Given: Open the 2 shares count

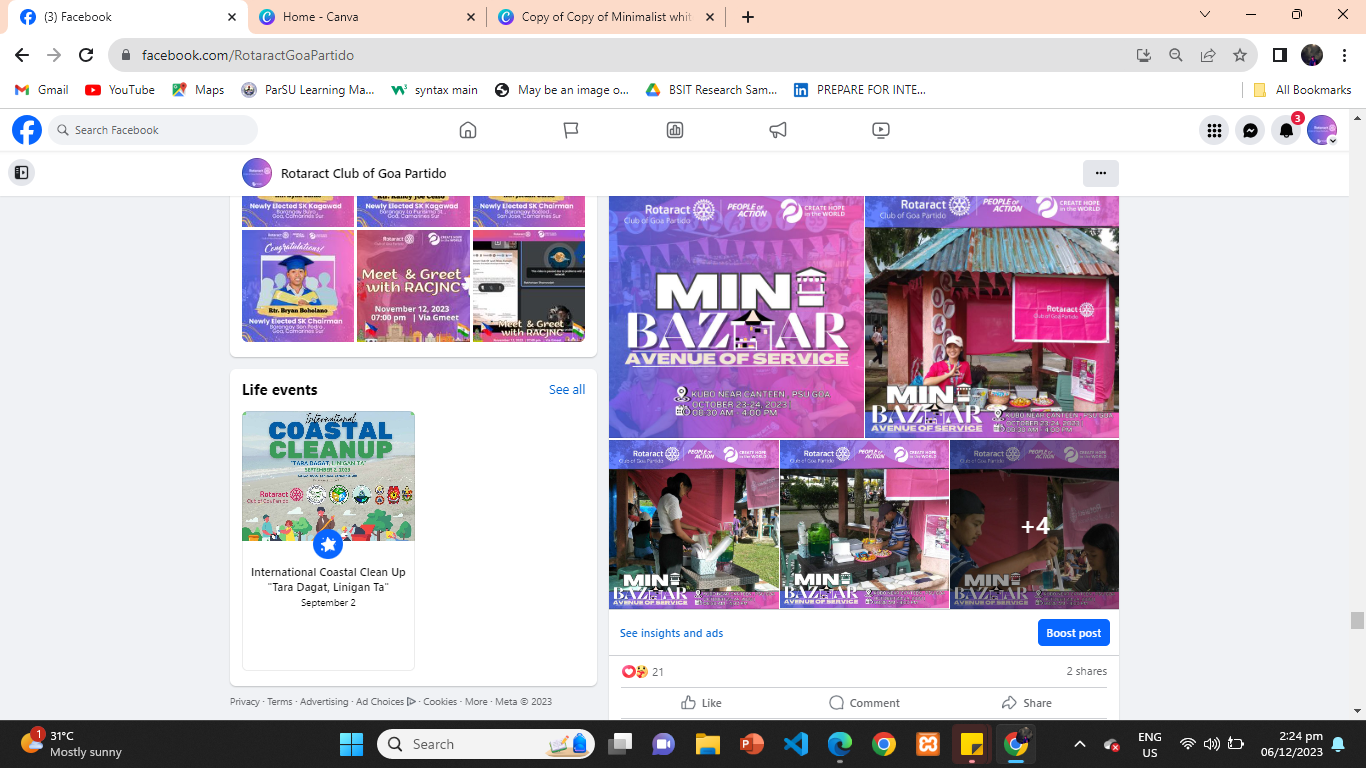Looking at the screenshot, I should pos(1087,671).
